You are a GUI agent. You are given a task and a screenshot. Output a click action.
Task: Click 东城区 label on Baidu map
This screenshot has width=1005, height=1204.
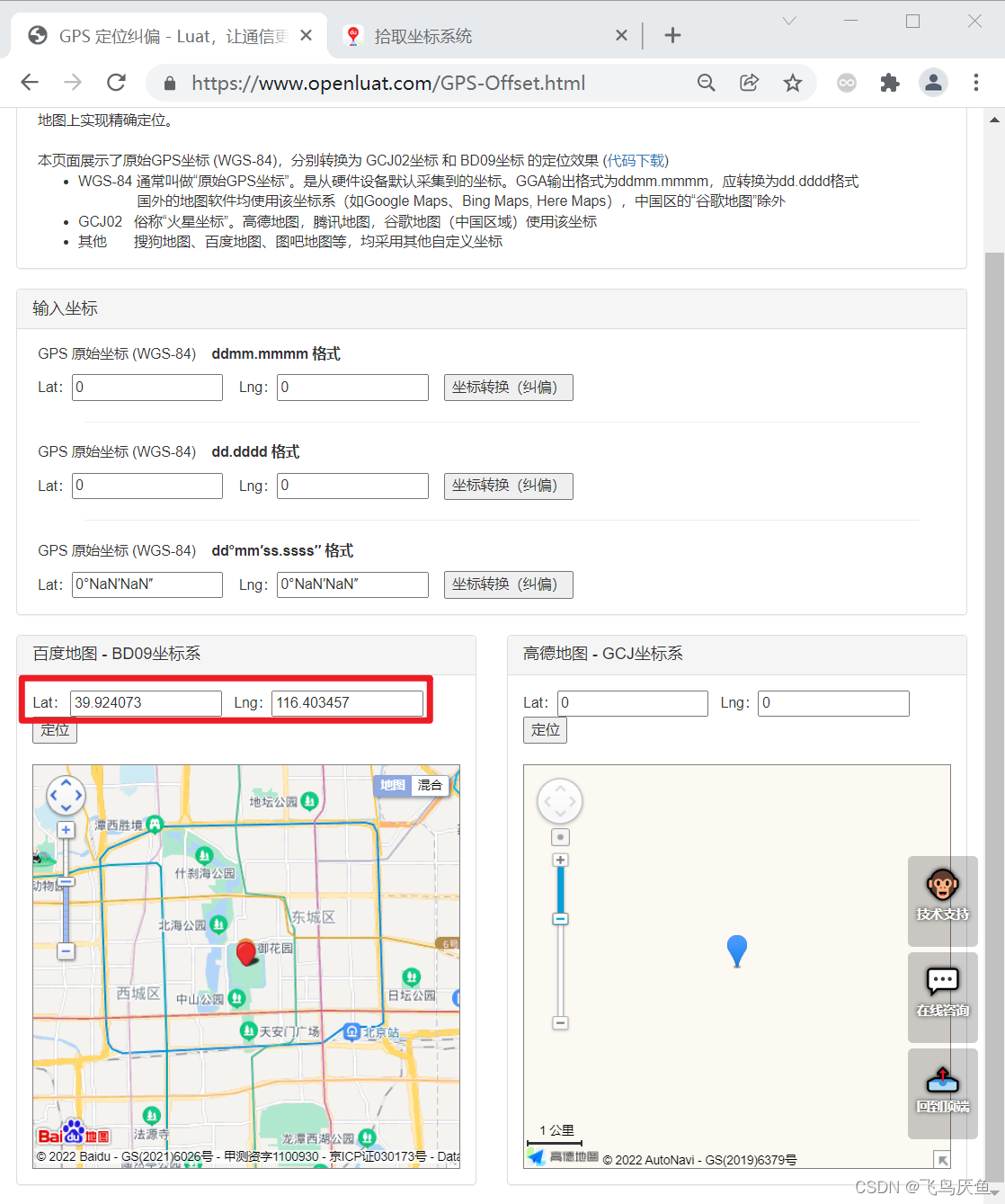pyautogui.click(x=313, y=916)
